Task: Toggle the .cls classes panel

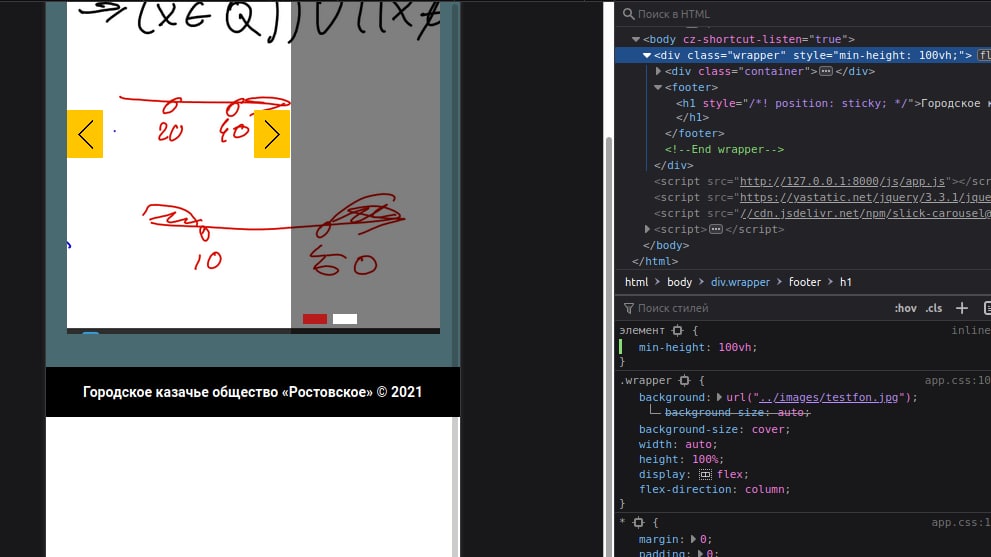Action: (x=933, y=309)
